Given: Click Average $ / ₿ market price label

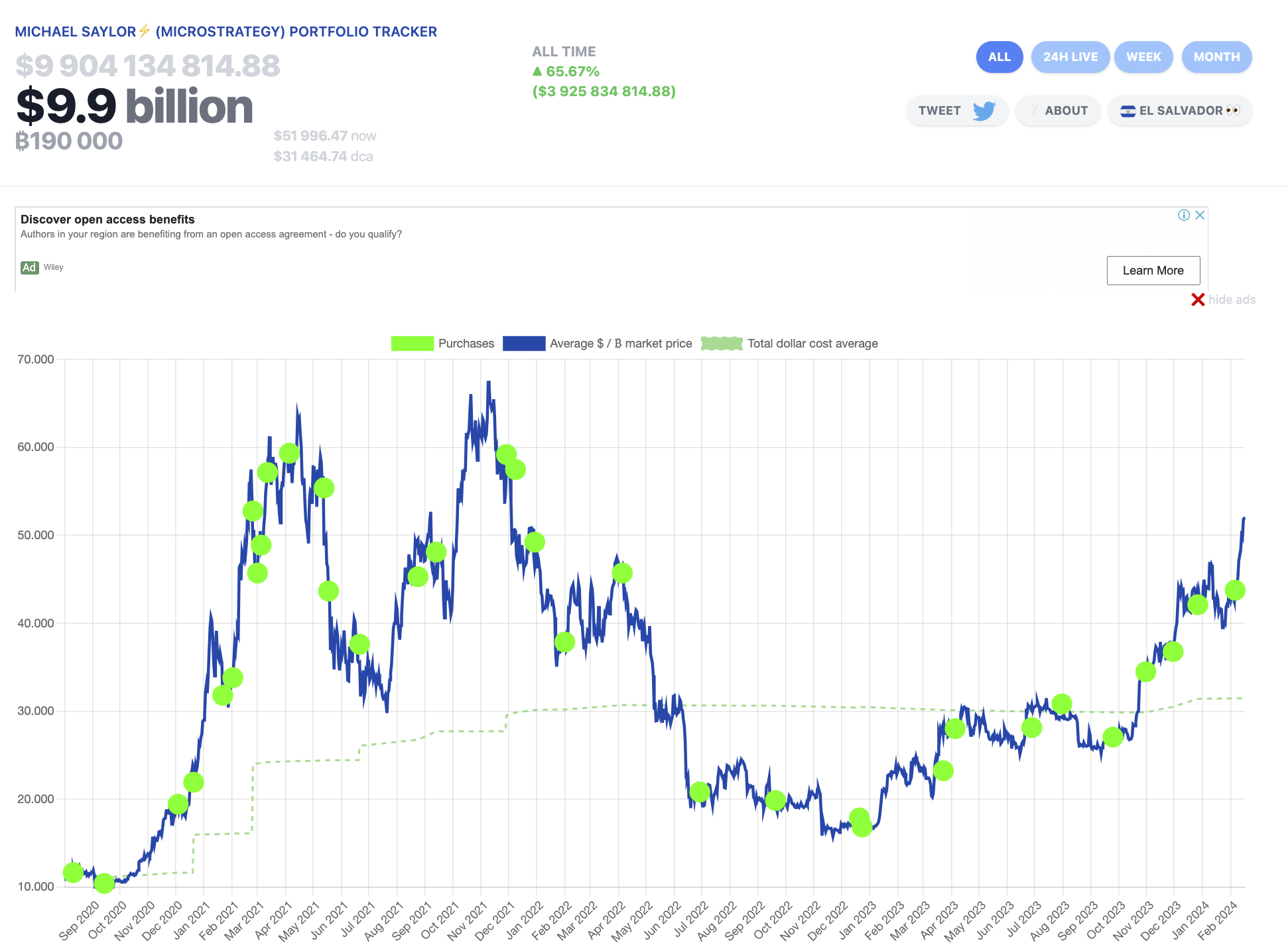Looking at the screenshot, I should point(621,344).
